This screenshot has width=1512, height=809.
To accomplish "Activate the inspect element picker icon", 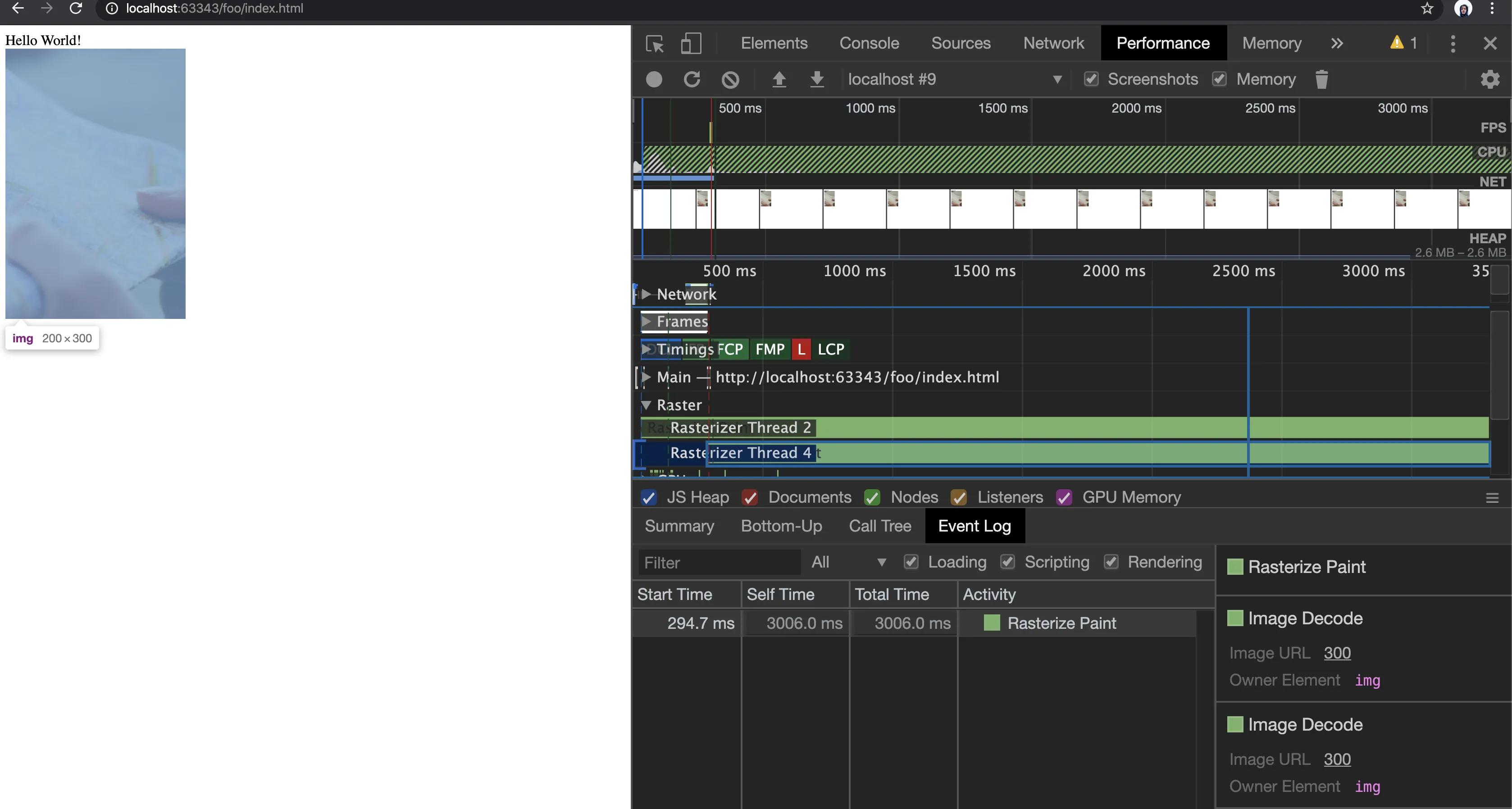I will [655, 43].
